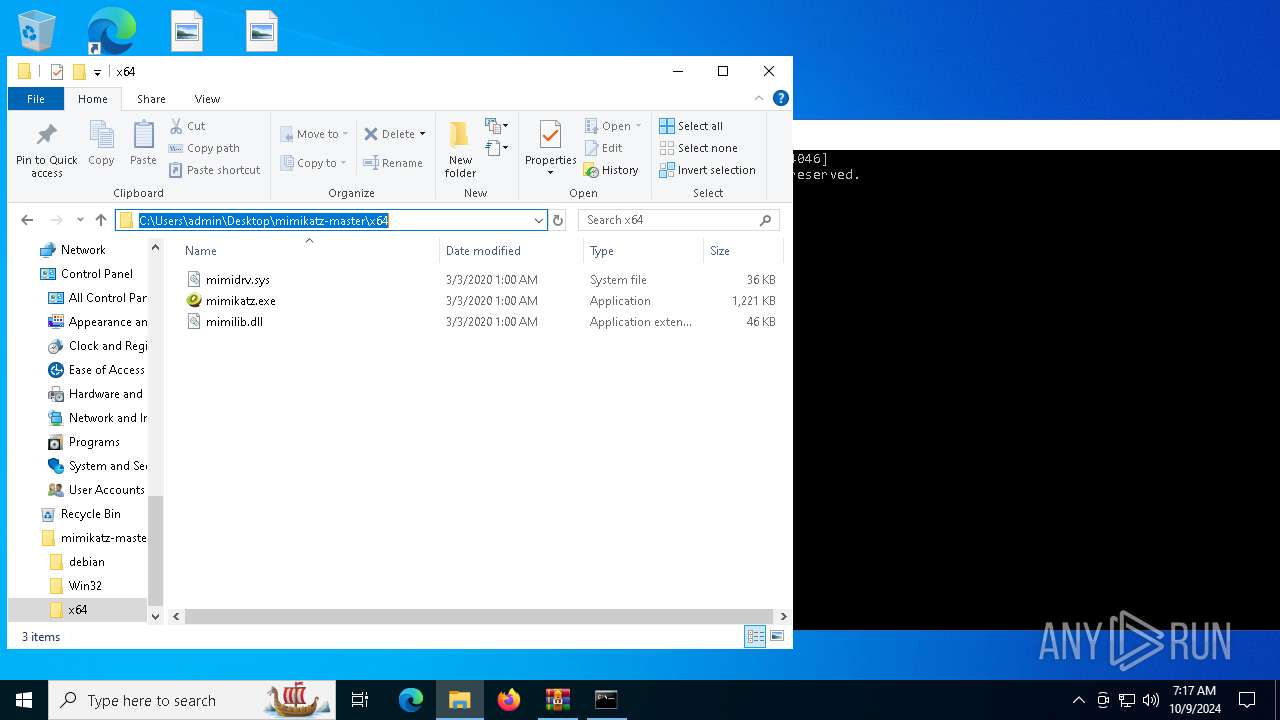Select the mimikatz.exe file

tap(240, 301)
